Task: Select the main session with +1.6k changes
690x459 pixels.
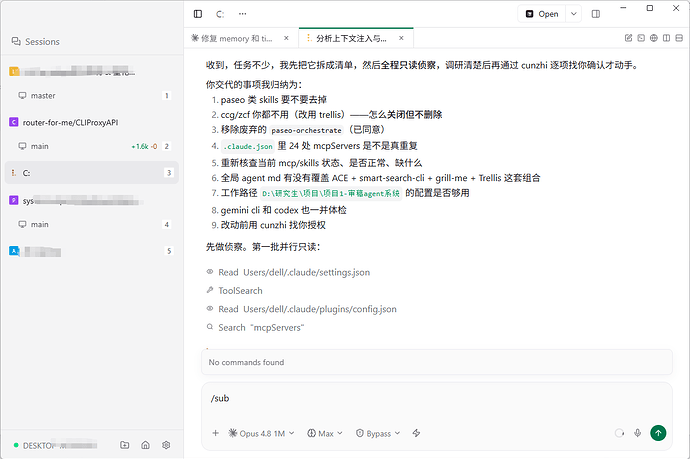Action: point(92,146)
